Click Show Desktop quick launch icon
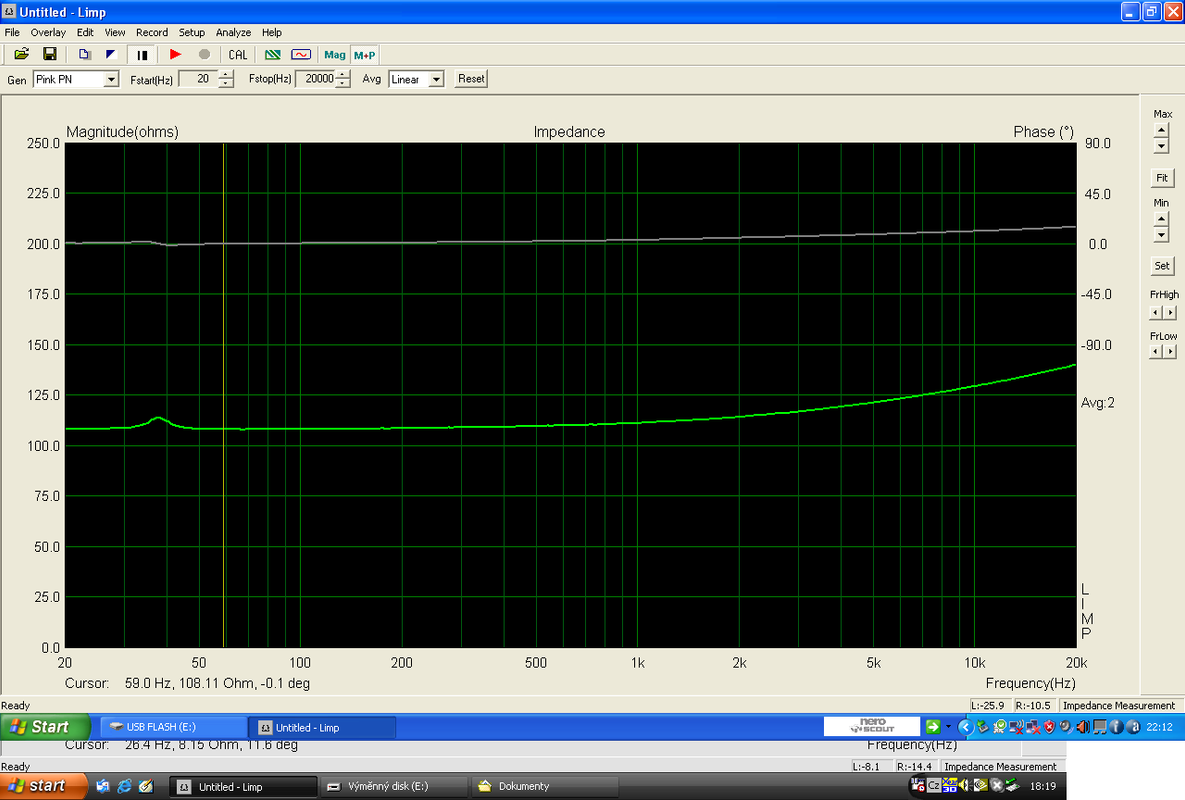 tap(146, 786)
